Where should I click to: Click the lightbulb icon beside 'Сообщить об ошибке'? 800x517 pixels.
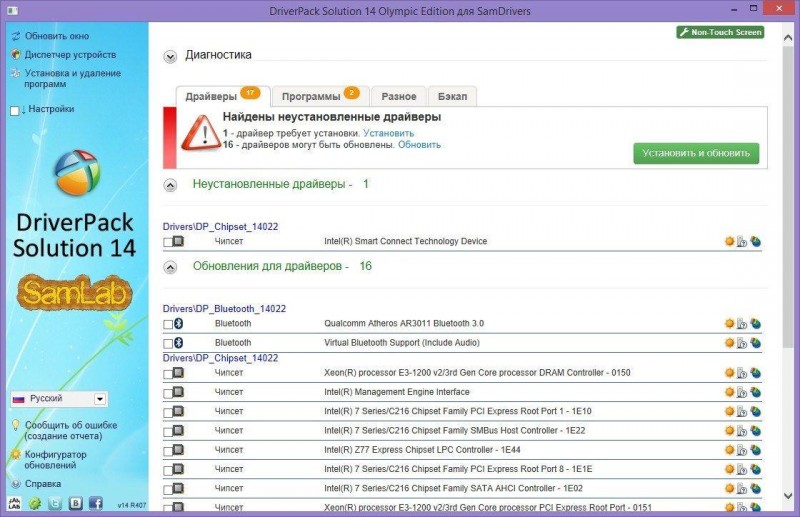(16, 425)
